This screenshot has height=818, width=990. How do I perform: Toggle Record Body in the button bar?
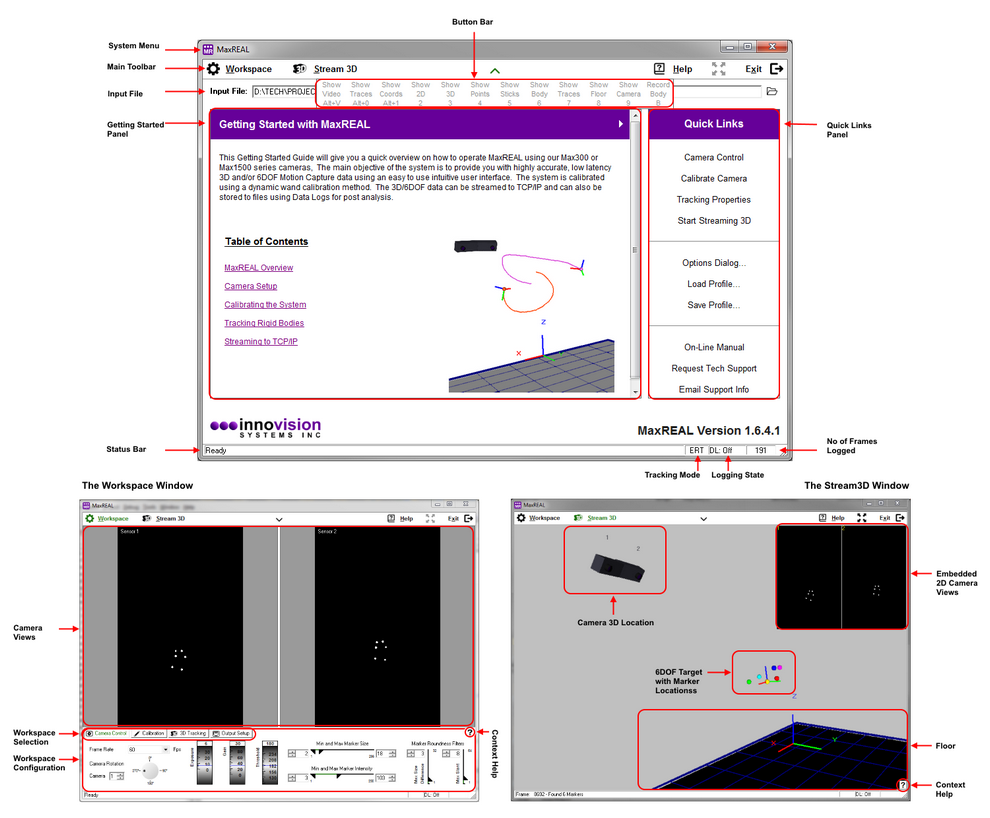tap(658, 93)
